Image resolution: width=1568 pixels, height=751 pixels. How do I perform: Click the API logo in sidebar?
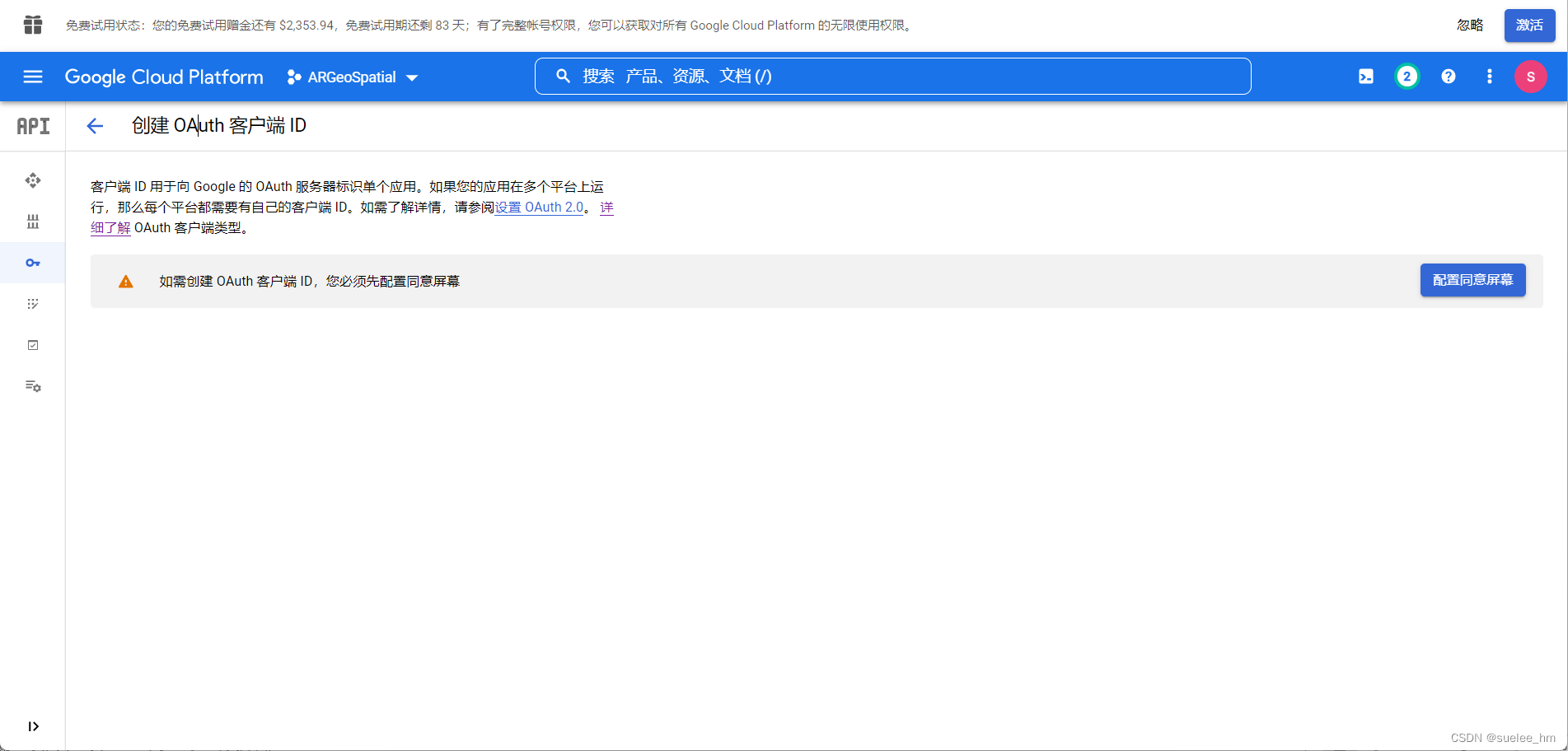click(33, 126)
